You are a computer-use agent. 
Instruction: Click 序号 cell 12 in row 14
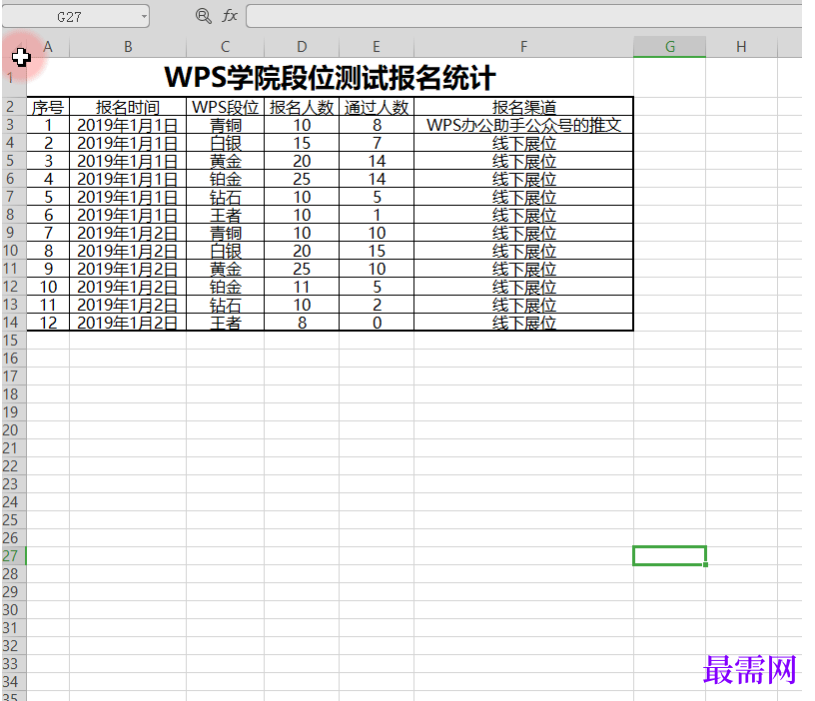[x=48, y=323]
